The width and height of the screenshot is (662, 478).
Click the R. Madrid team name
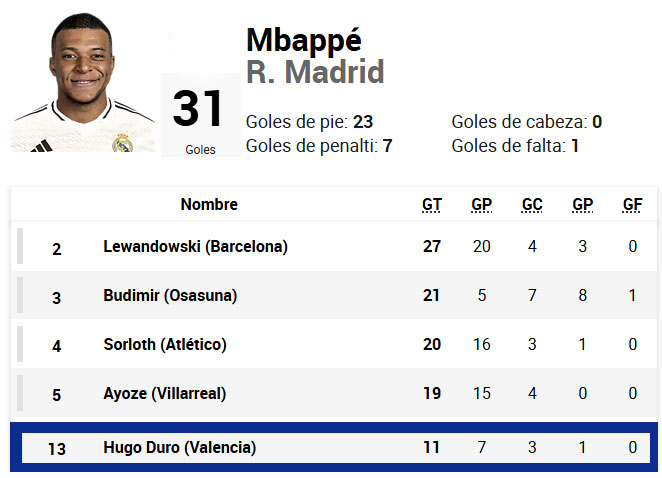315,72
